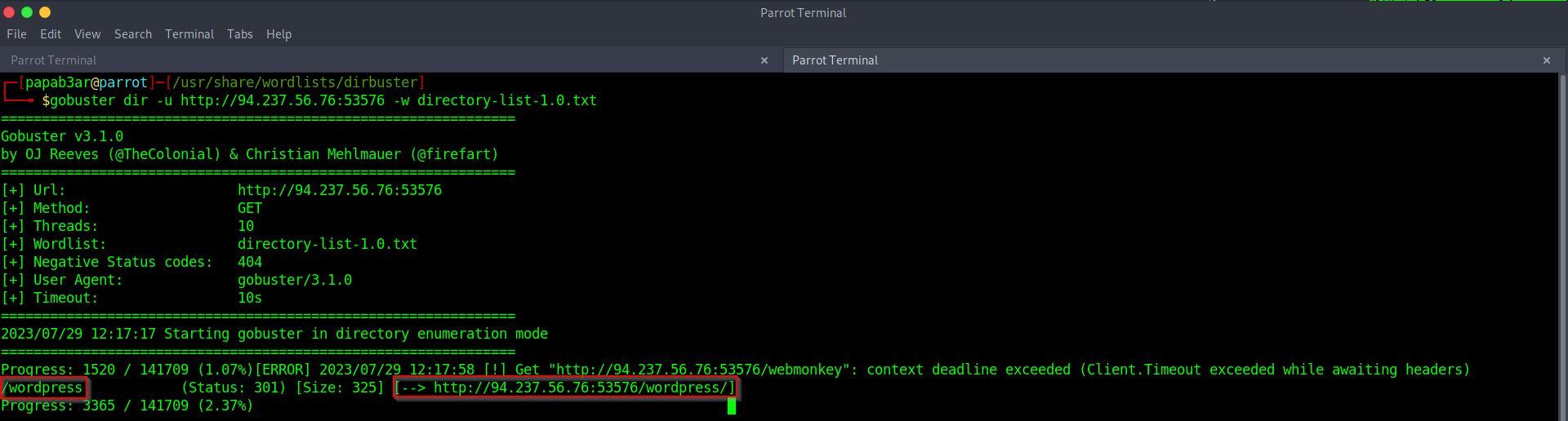Open the Search menu
The height and width of the screenshot is (421, 1568).
[x=133, y=34]
